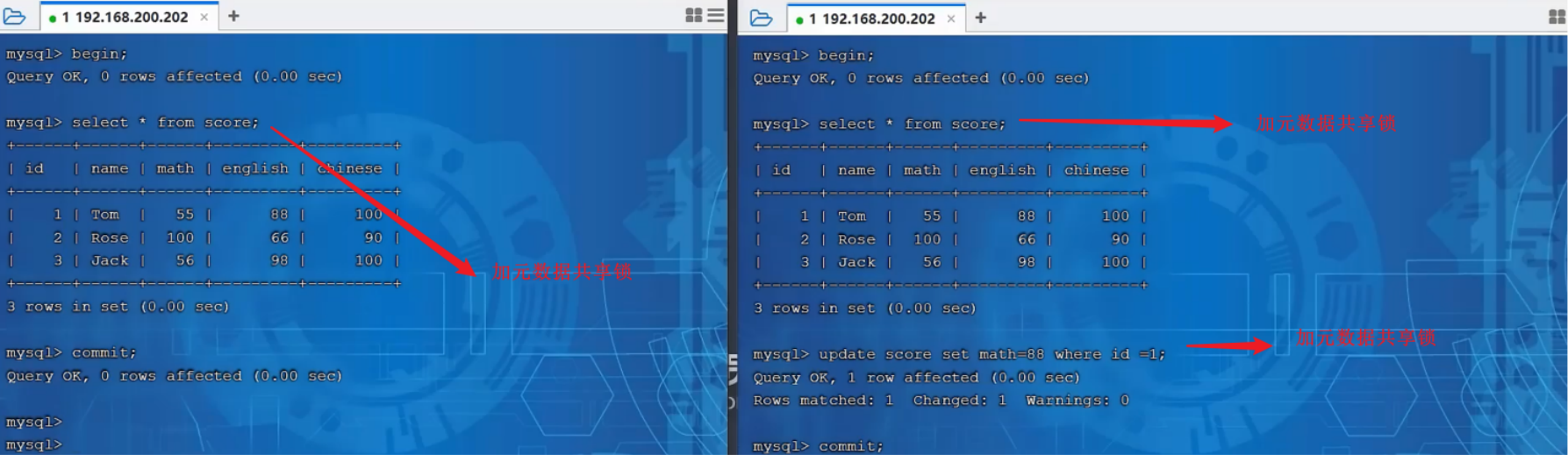This screenshot has height=455, width=1568.
Task: Click the 'chinese' column header in right terminal
Action: 1096,170
